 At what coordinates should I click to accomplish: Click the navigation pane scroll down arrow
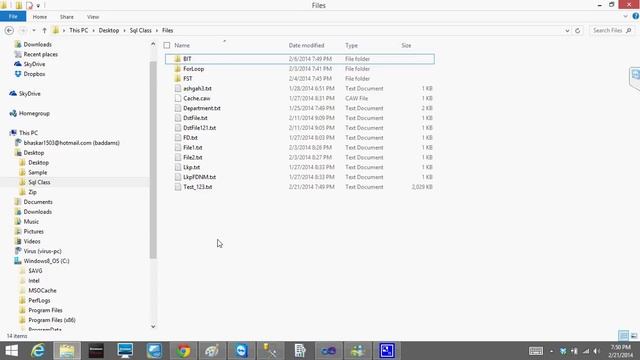pos(153,326)
